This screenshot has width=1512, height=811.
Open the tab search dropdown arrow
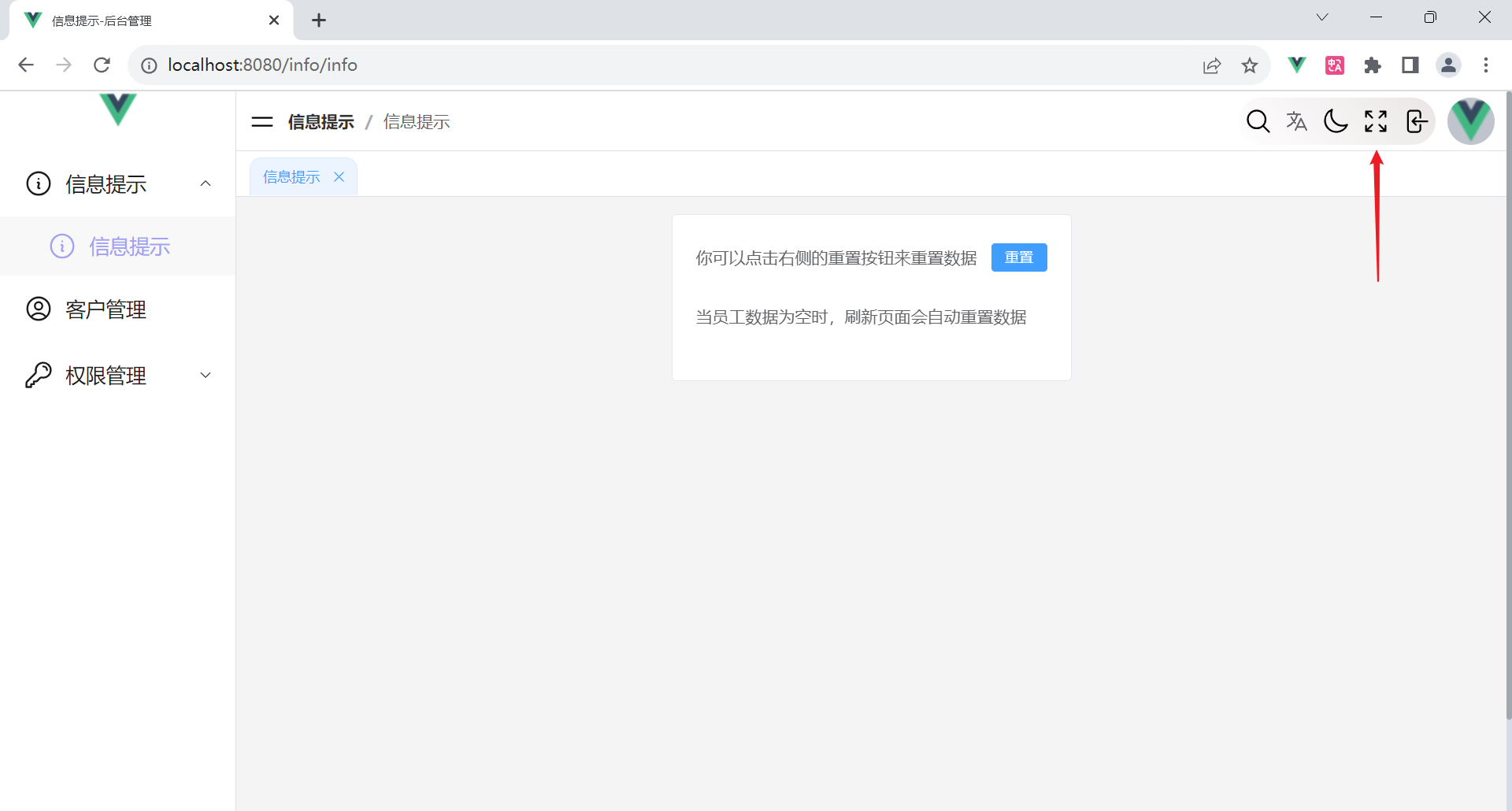pos(1322,17)
